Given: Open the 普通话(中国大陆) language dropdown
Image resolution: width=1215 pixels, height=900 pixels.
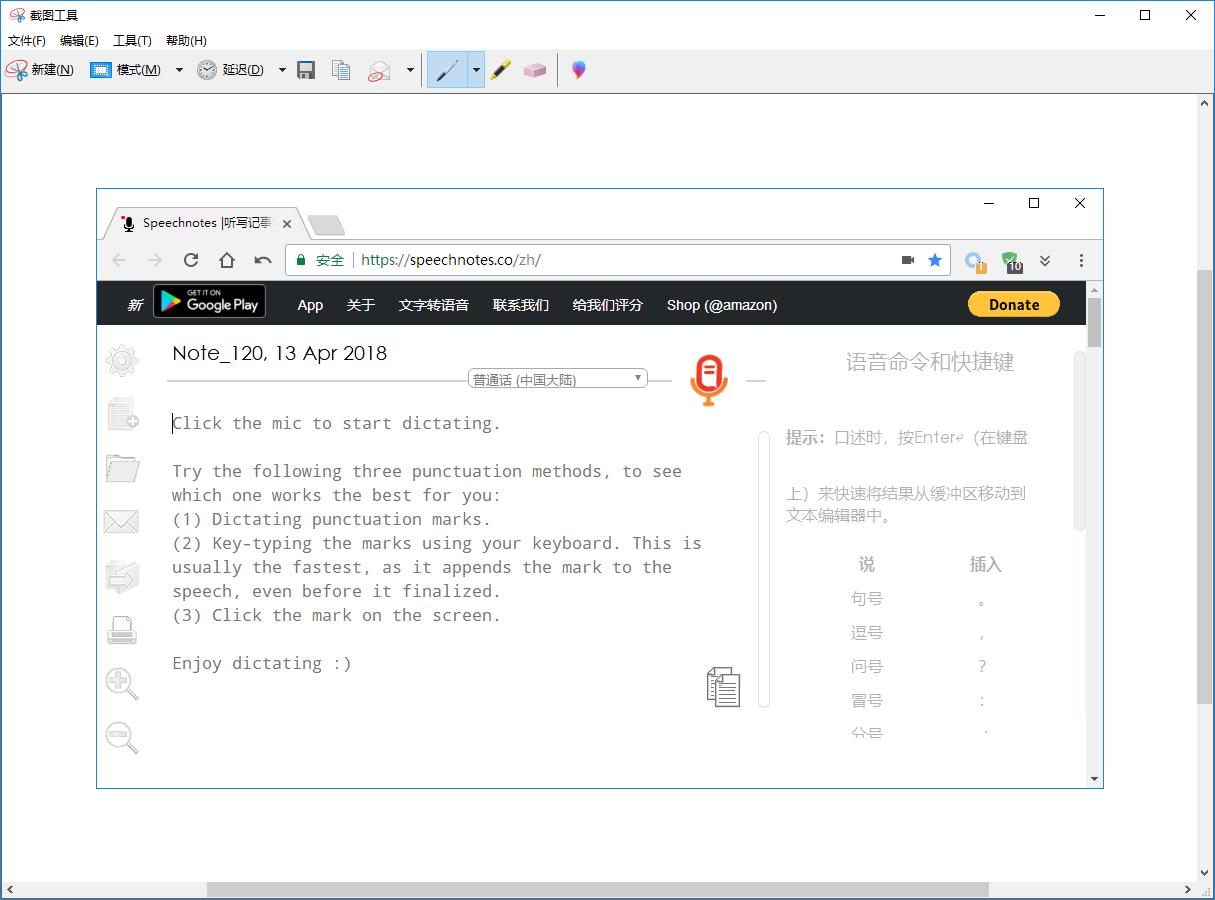Looking at the screenshot, I should (556, 378).
